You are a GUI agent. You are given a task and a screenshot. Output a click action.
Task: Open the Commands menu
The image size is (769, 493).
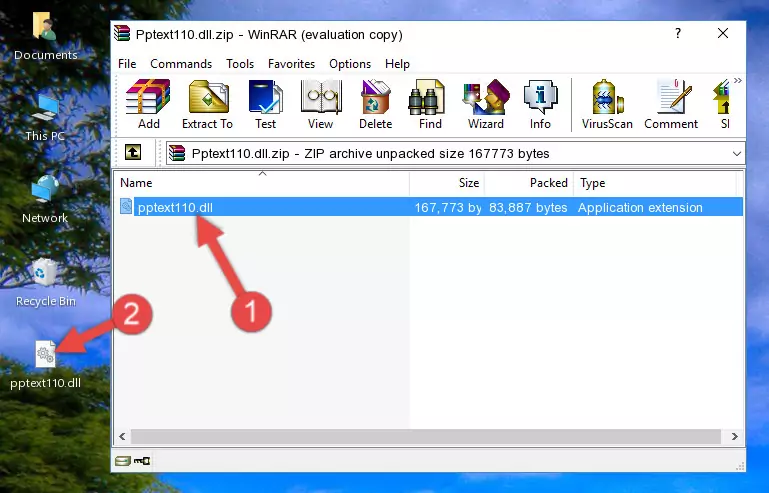181,64
